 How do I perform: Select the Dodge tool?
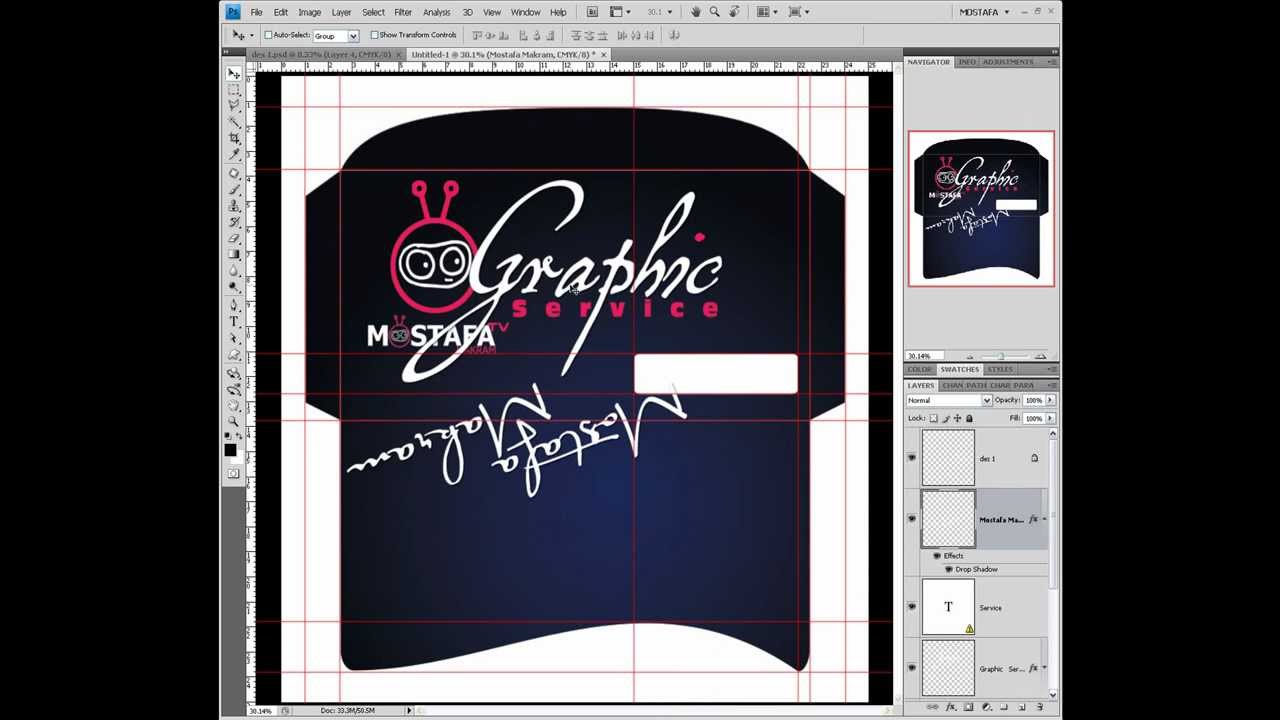(234, 285)
